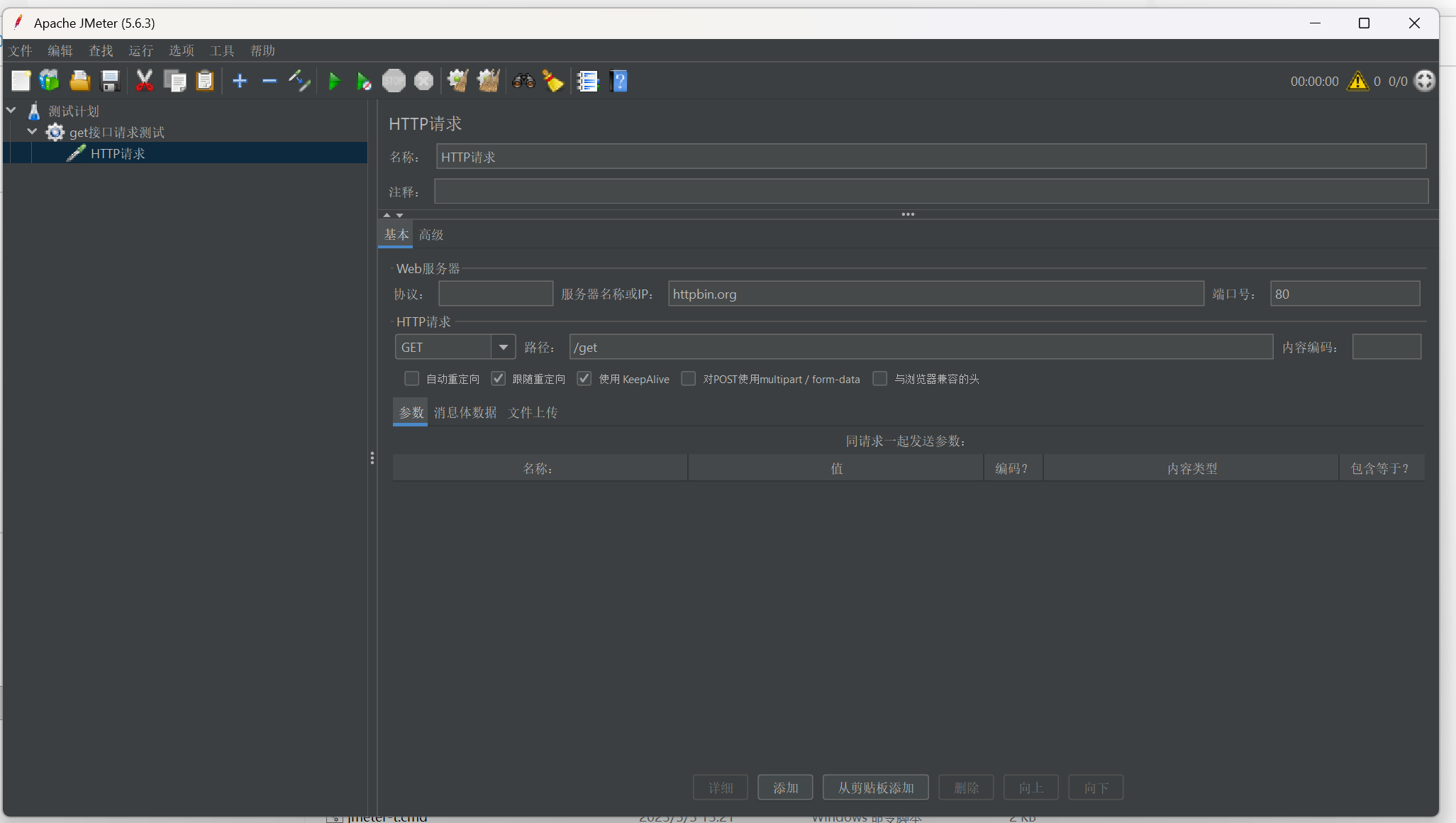Click the question mark Help icon
The image size is (1456, 823).
click(x=618, y=81)
